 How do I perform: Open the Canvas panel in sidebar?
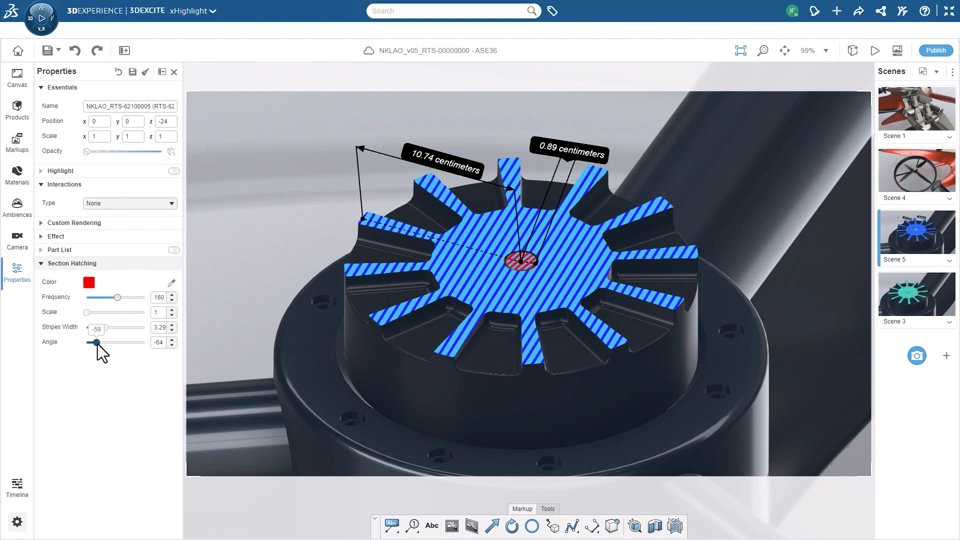pos(17,78)
